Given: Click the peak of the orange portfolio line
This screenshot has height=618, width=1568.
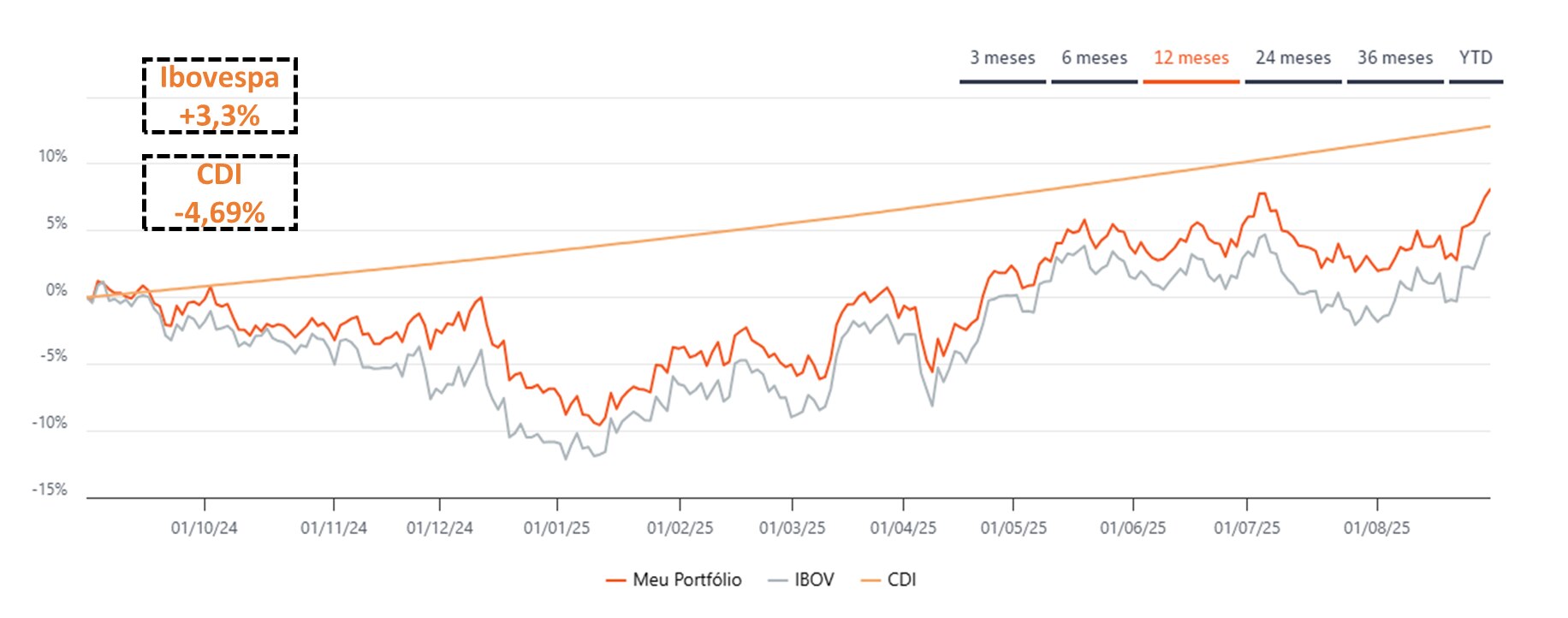Looking at the screenshot, I should (1261, 194).
